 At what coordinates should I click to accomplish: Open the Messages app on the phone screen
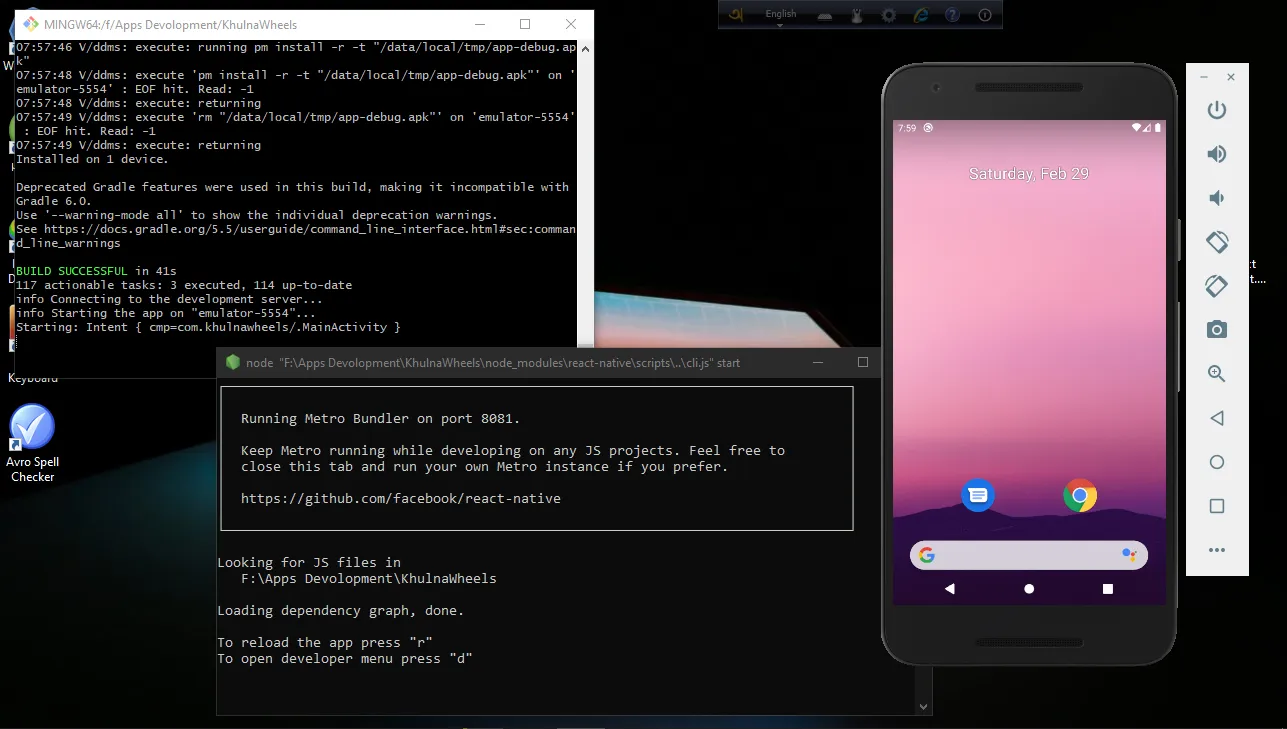pos(978,495)
